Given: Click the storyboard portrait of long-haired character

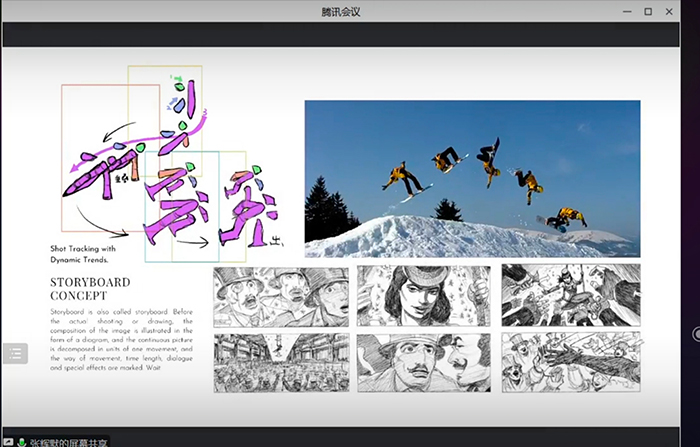Looking at the screenshot, I should tap(424, 296).
